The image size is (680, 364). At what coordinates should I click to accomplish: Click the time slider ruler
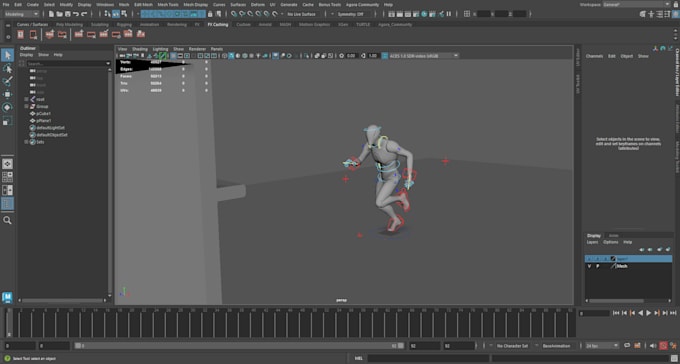click(x=291, y=323)
